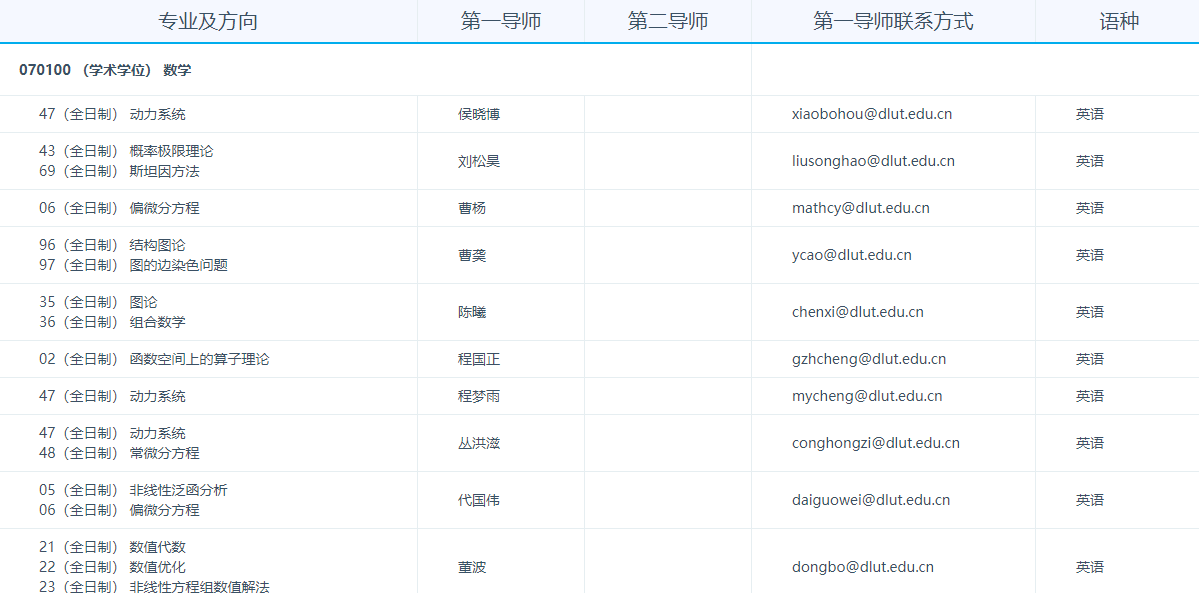Select 06 偏微分方程 in 曹杨's row
The image size is (1199, 593).
click(x=119, y=208)
